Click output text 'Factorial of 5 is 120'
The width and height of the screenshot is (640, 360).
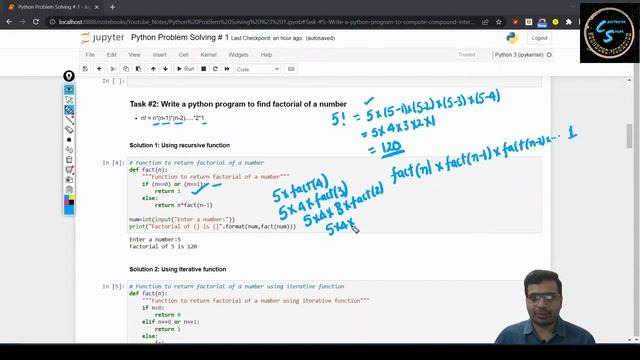[x=163, y=247]
